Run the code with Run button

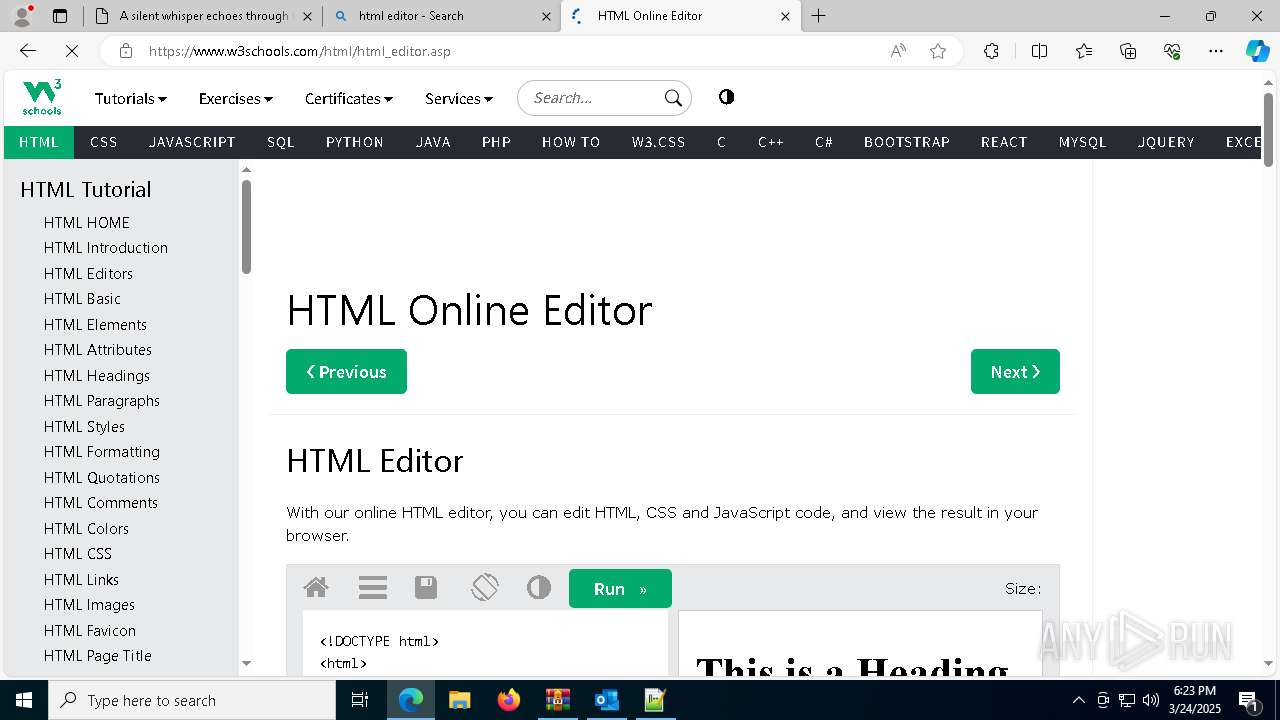pyautogui.click(x=620, y=589)
